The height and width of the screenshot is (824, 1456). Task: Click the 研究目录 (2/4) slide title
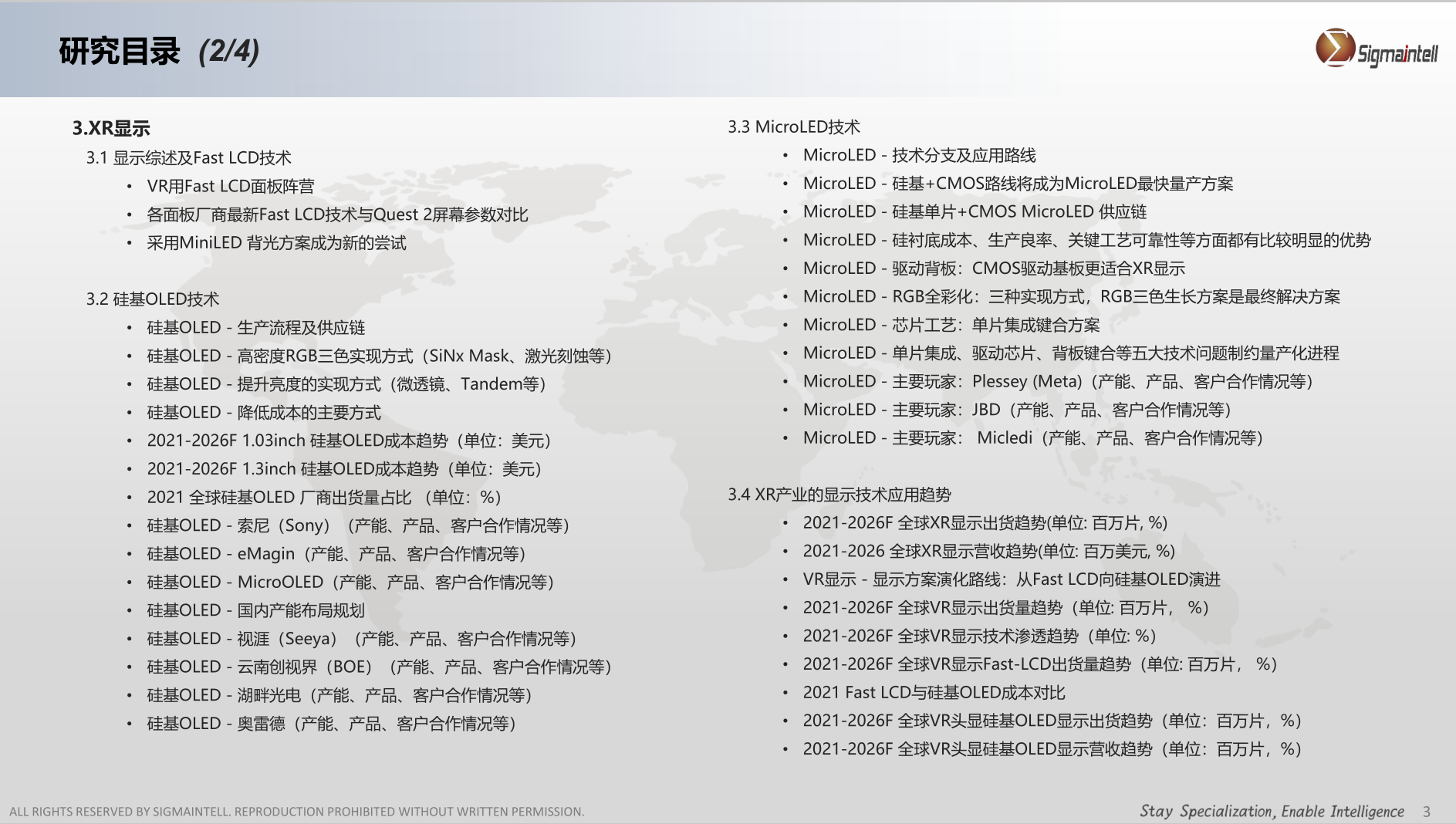click(159, 51)
